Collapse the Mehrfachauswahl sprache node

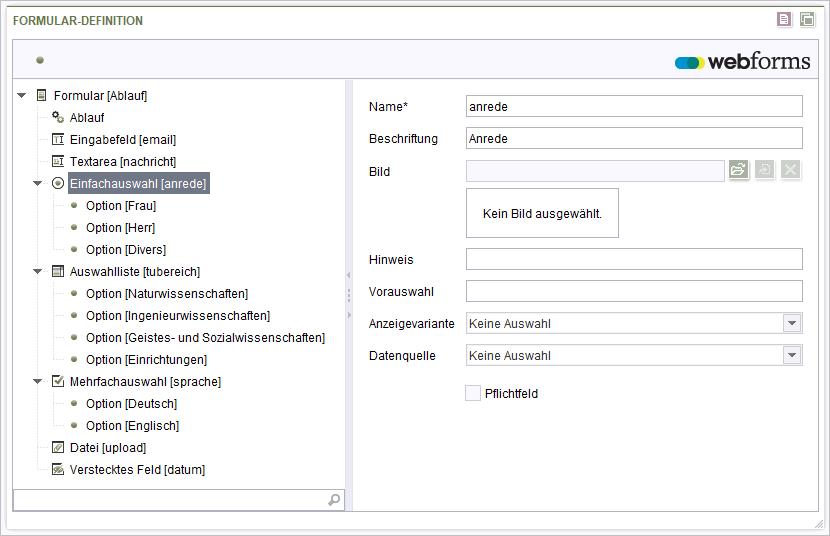tap(38, 381)
